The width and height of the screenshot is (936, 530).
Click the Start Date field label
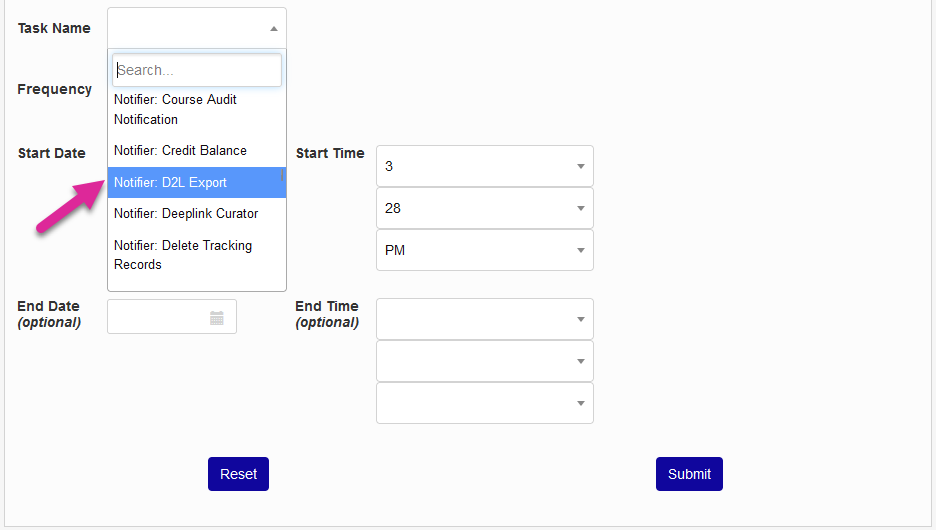pos(52,153)
